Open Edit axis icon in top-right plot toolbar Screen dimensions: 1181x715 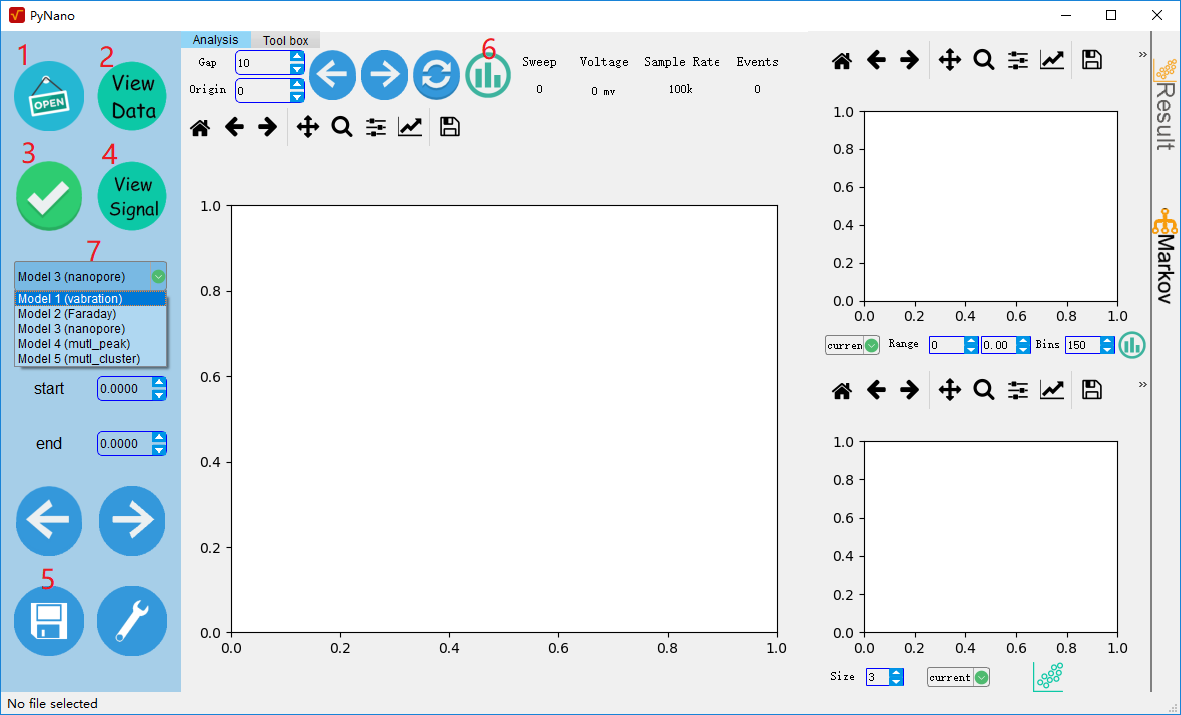(x=1051, y=60)
